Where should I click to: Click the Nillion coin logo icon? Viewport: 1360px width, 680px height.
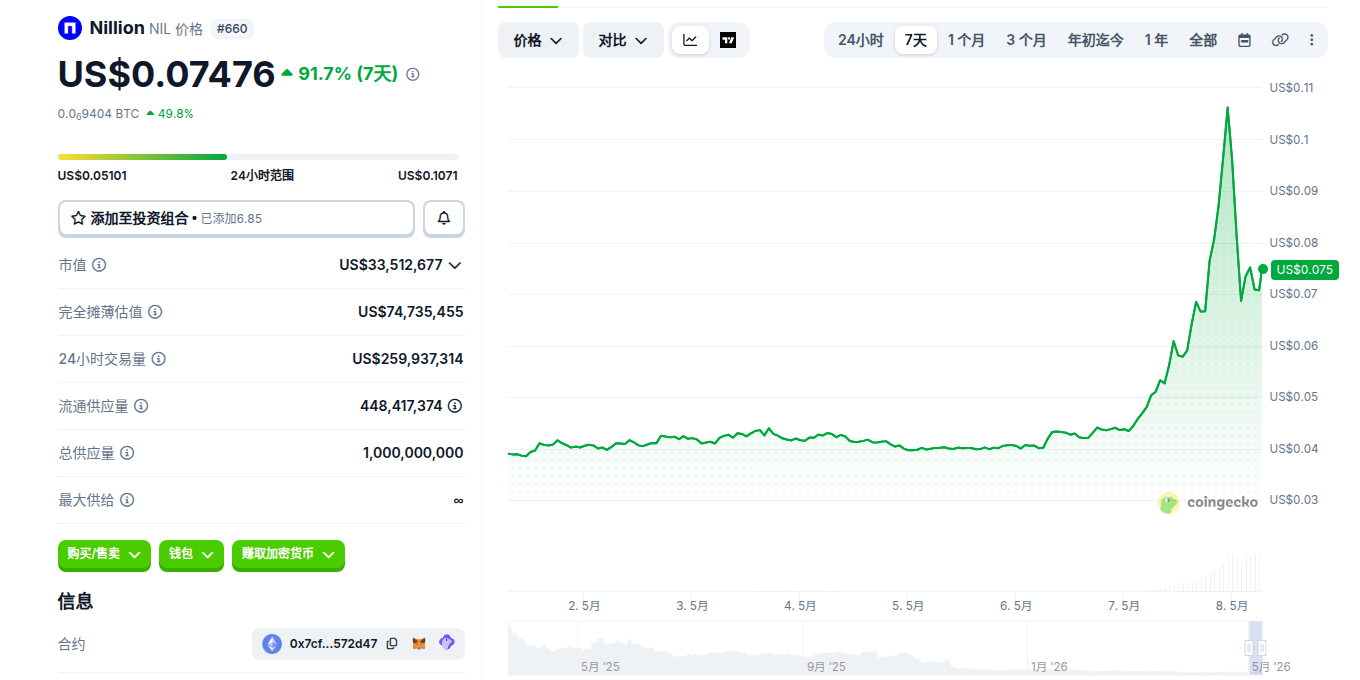point(70,28)
